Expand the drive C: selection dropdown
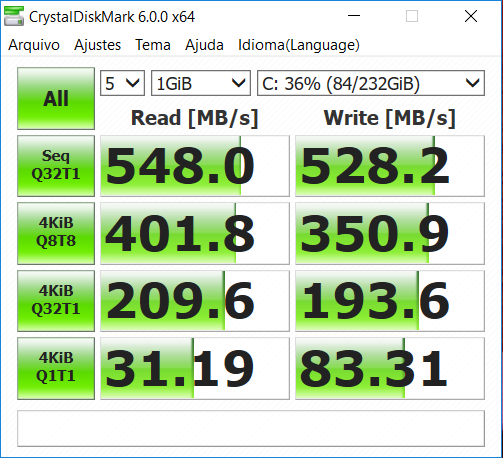This screenshot has width=503, height=458. (x=371, y=83)
